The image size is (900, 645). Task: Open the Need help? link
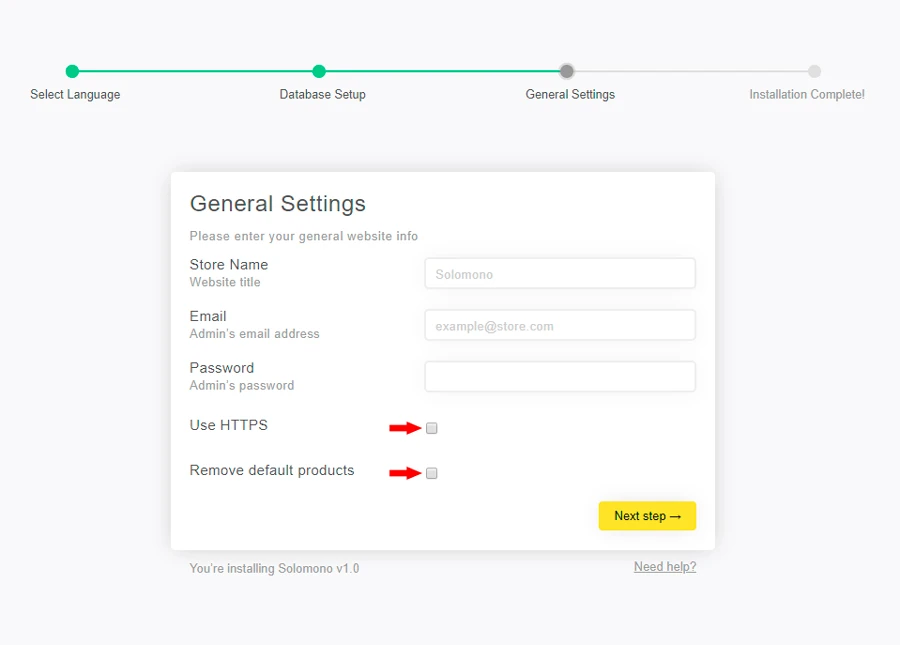665,567
